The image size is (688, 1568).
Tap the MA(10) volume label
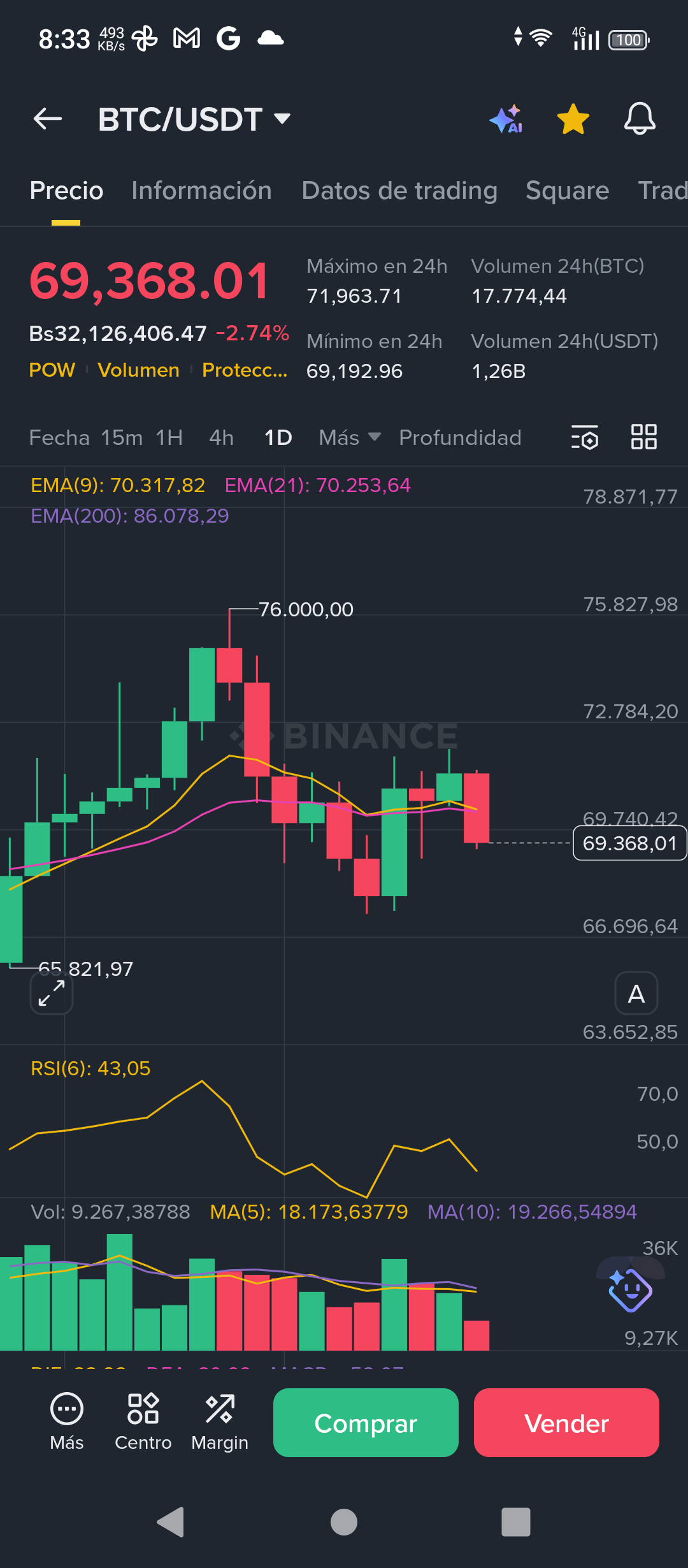coord(532,1211)
